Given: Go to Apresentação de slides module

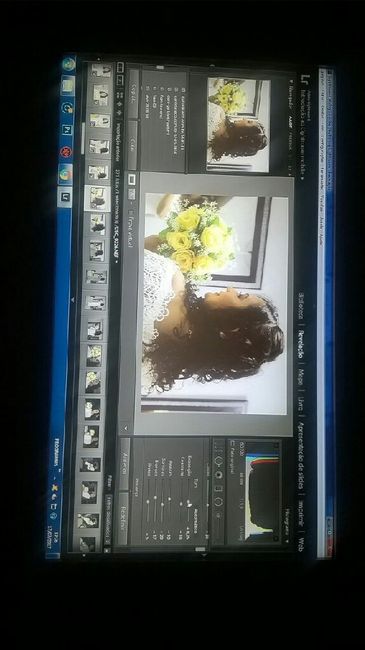Looking at the screenshot, I should (302, 456).
